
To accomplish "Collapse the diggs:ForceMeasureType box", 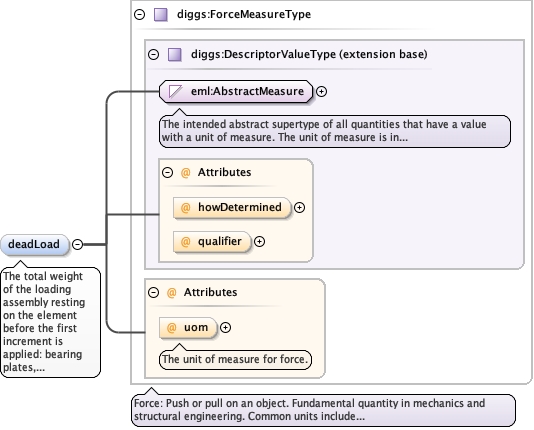I will tap(140, 15).
